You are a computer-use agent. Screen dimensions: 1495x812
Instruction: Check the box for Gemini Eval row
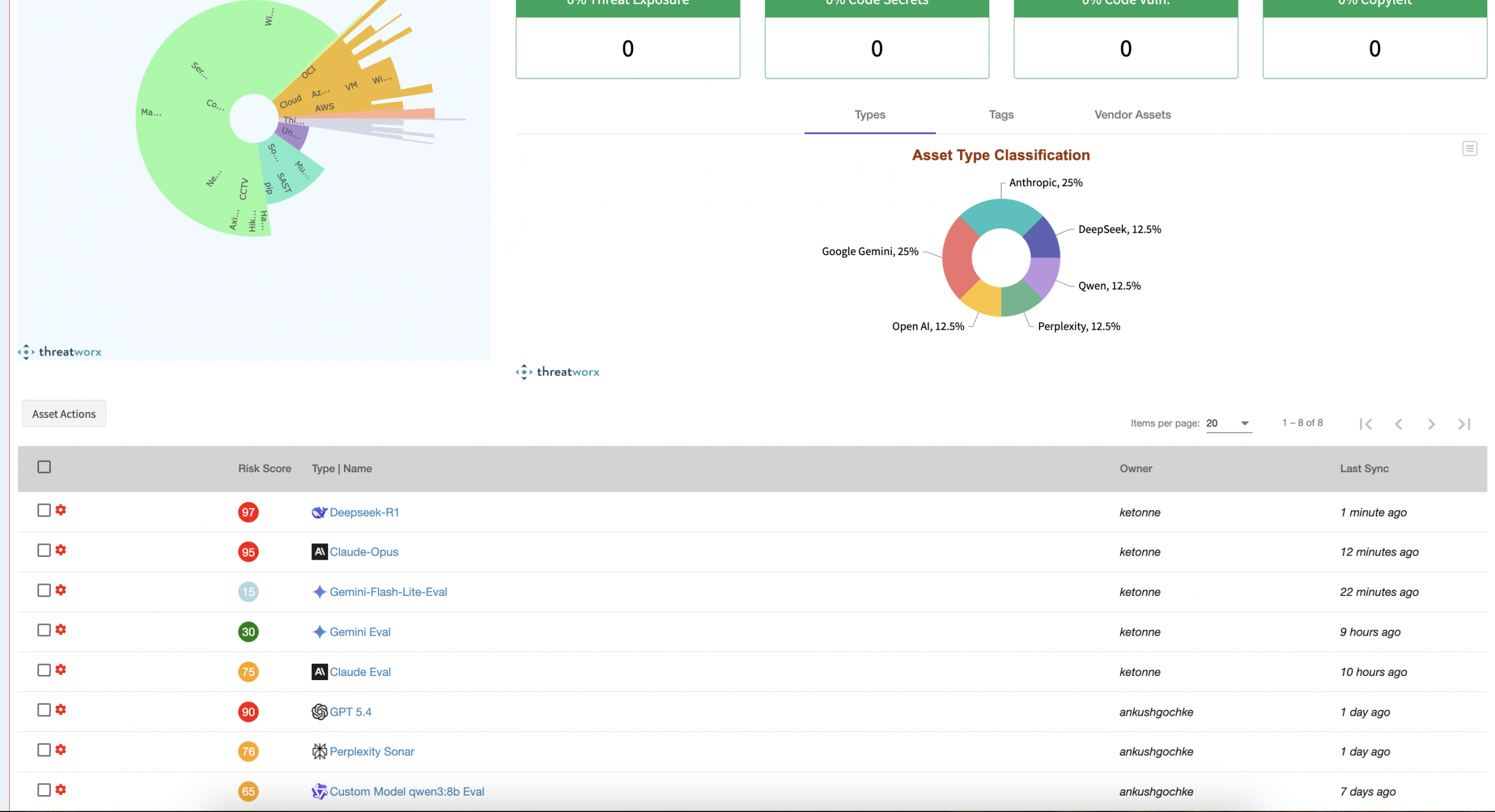pos(44,630)
